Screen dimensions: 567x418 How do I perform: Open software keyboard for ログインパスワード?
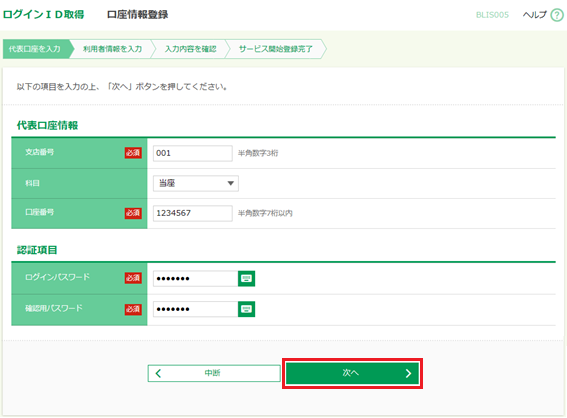[246, 278]
